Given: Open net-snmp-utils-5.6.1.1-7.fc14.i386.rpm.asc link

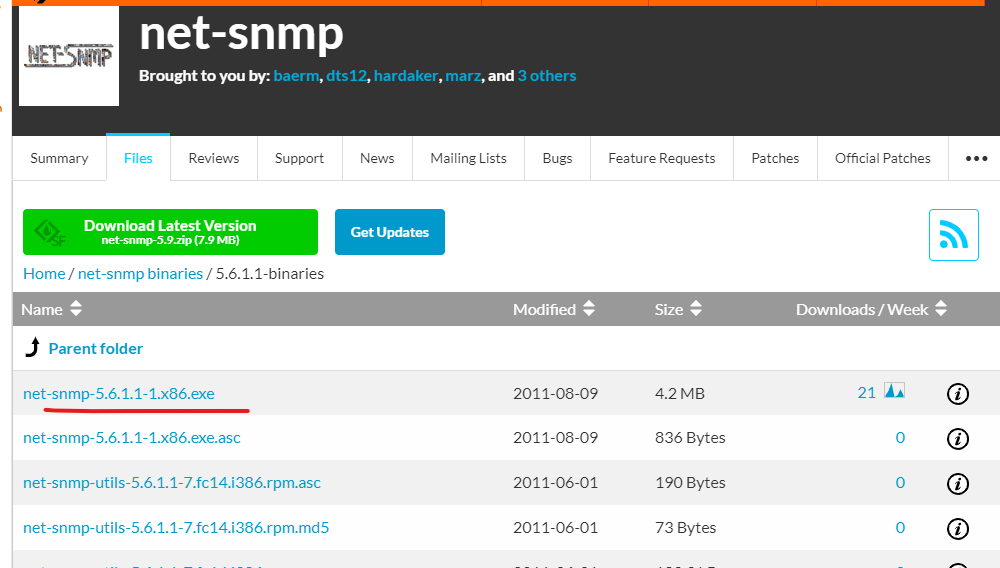Looking at the screenshot, I should pyautogui.click(x=172, y=483).
